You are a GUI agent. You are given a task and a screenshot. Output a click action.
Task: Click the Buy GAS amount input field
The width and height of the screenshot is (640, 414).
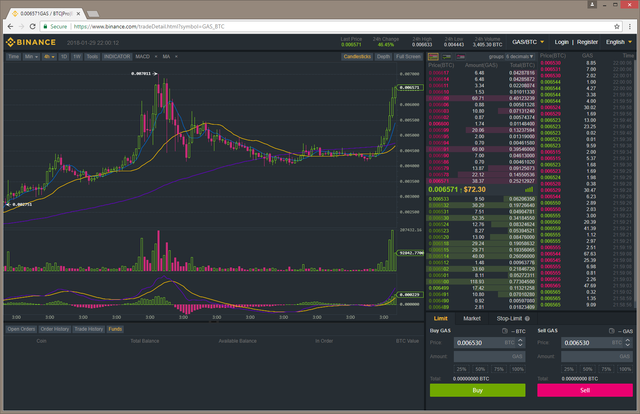click(x=489, y=356)
